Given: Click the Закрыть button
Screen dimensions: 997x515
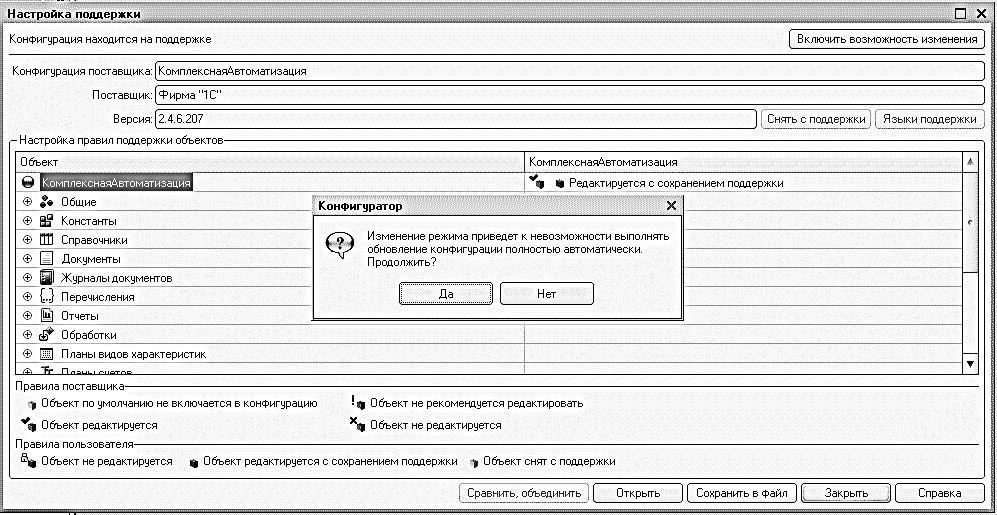Looking at the screenshot, I should pyautogui.click(x=846, y=493).
